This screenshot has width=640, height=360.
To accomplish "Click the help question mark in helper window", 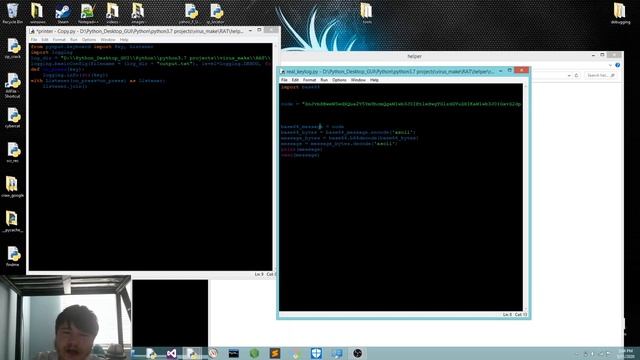I will [618, 65].
